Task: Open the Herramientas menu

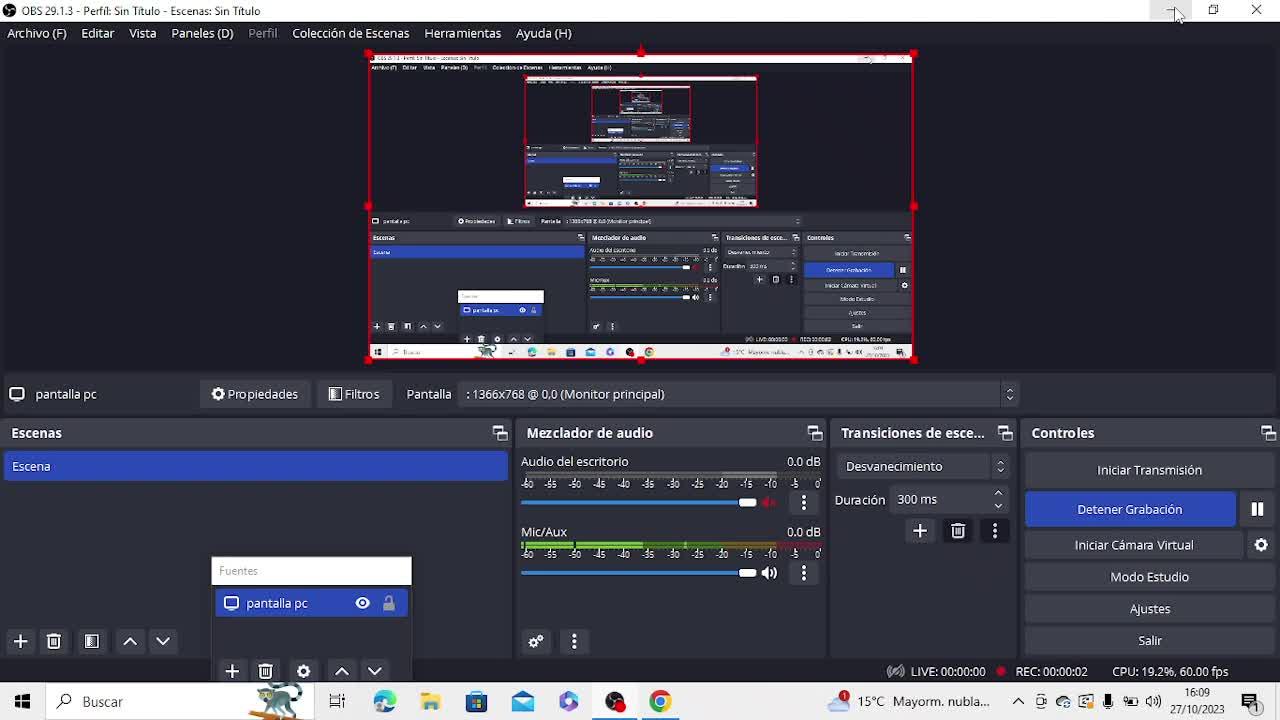Action: click(462, 33)
